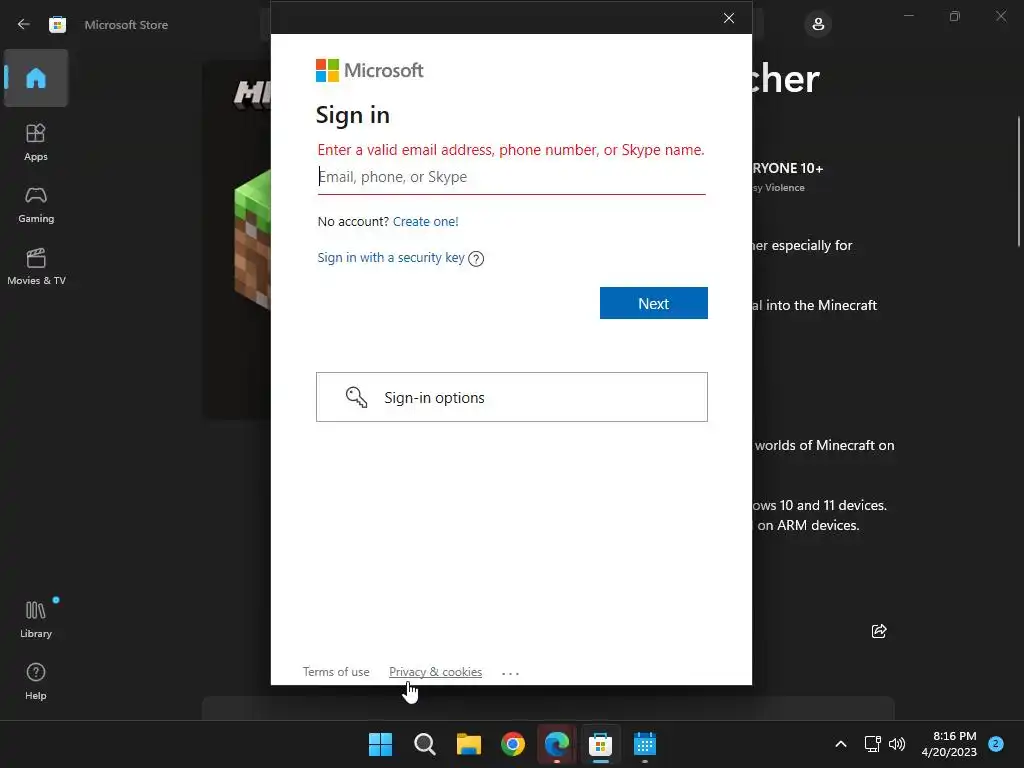Open the Apps section in the sidebar

[x=36, y=142]
